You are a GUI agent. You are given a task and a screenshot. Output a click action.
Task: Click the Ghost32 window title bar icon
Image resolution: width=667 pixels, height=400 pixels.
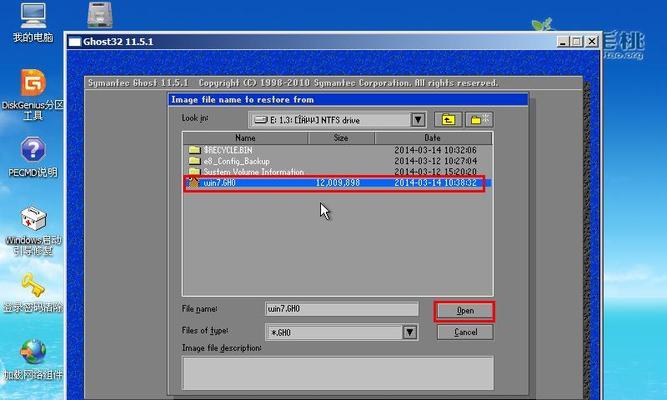[x=74, y=42]
